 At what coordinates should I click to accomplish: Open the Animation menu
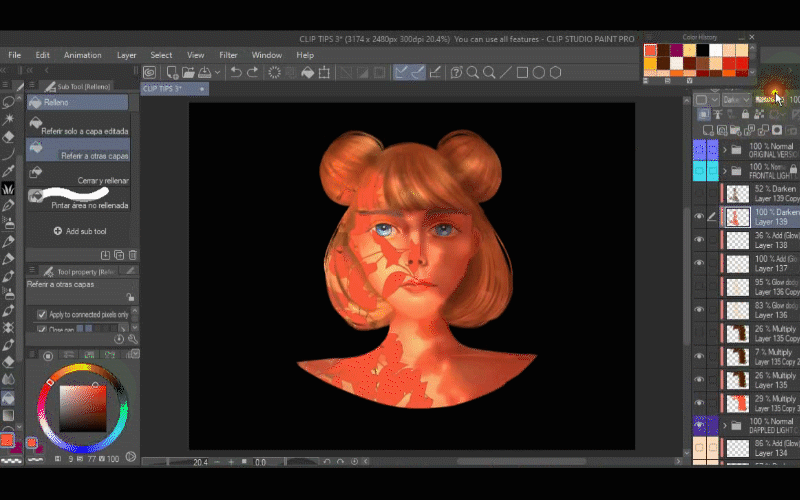pyautogui.click(x=83, y=55)
